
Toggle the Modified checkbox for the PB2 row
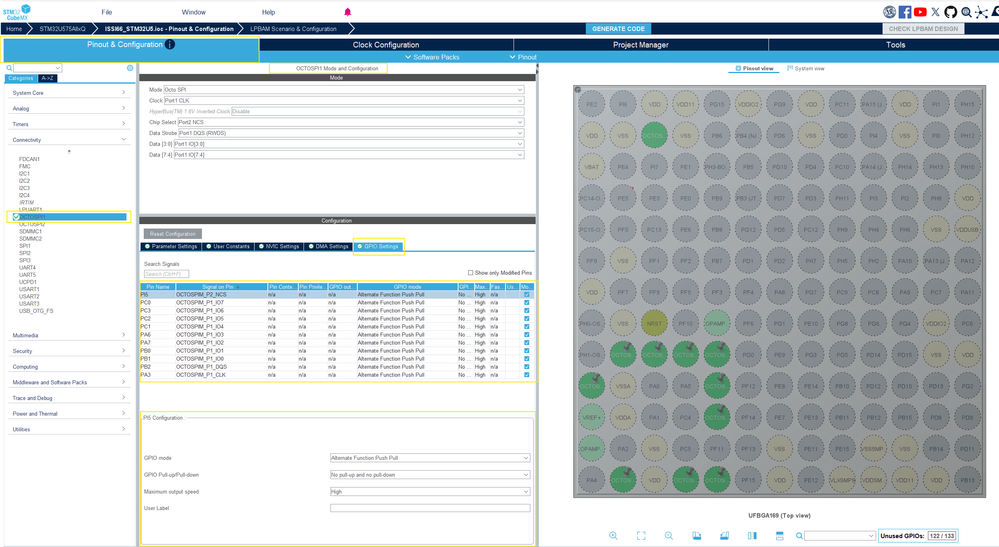pyautogui.click(x=526, y=367)
